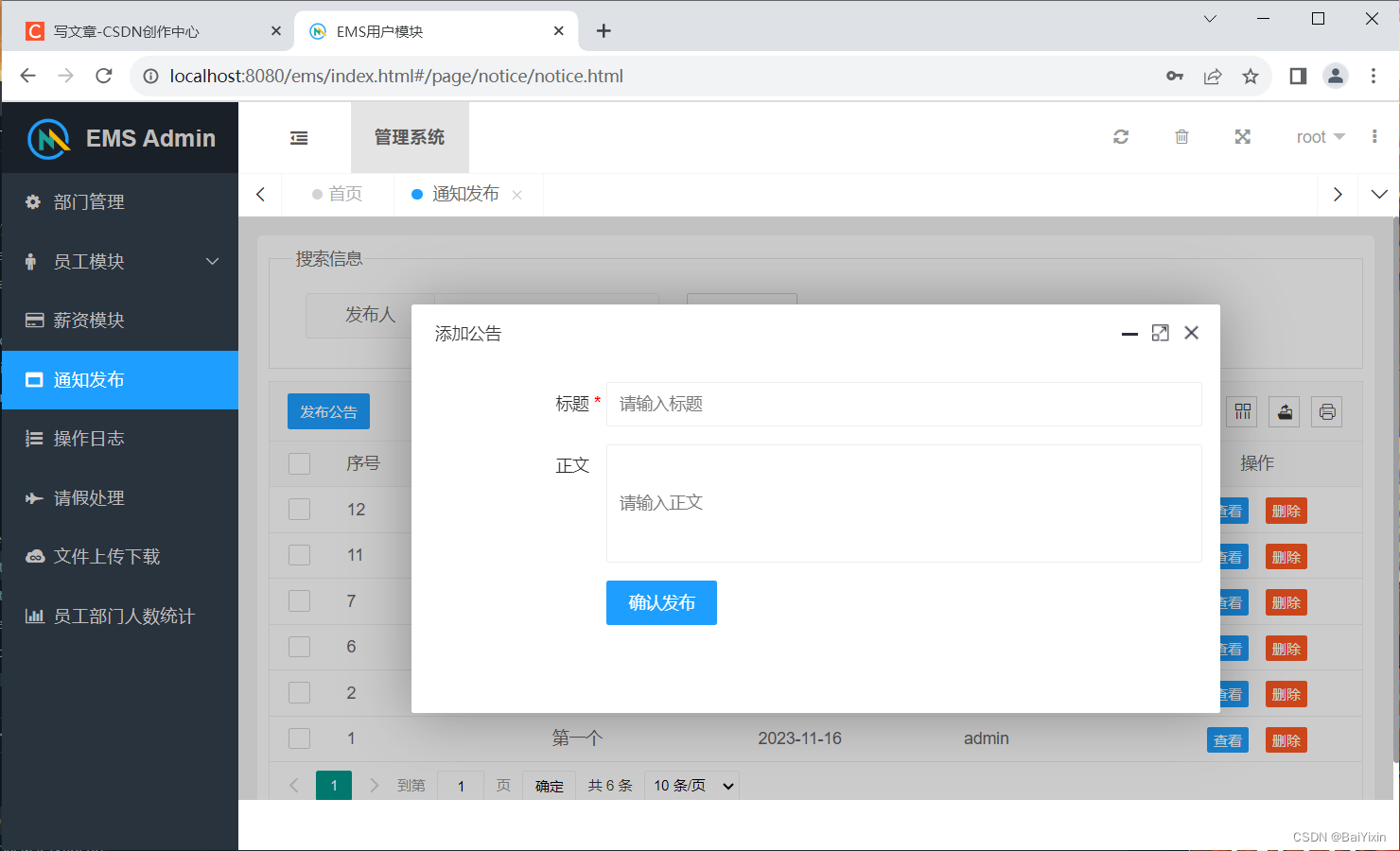Viewport: 1400px width, 851px height.
Task: Select page 1 in the pagination control
Action: point(333,785)
